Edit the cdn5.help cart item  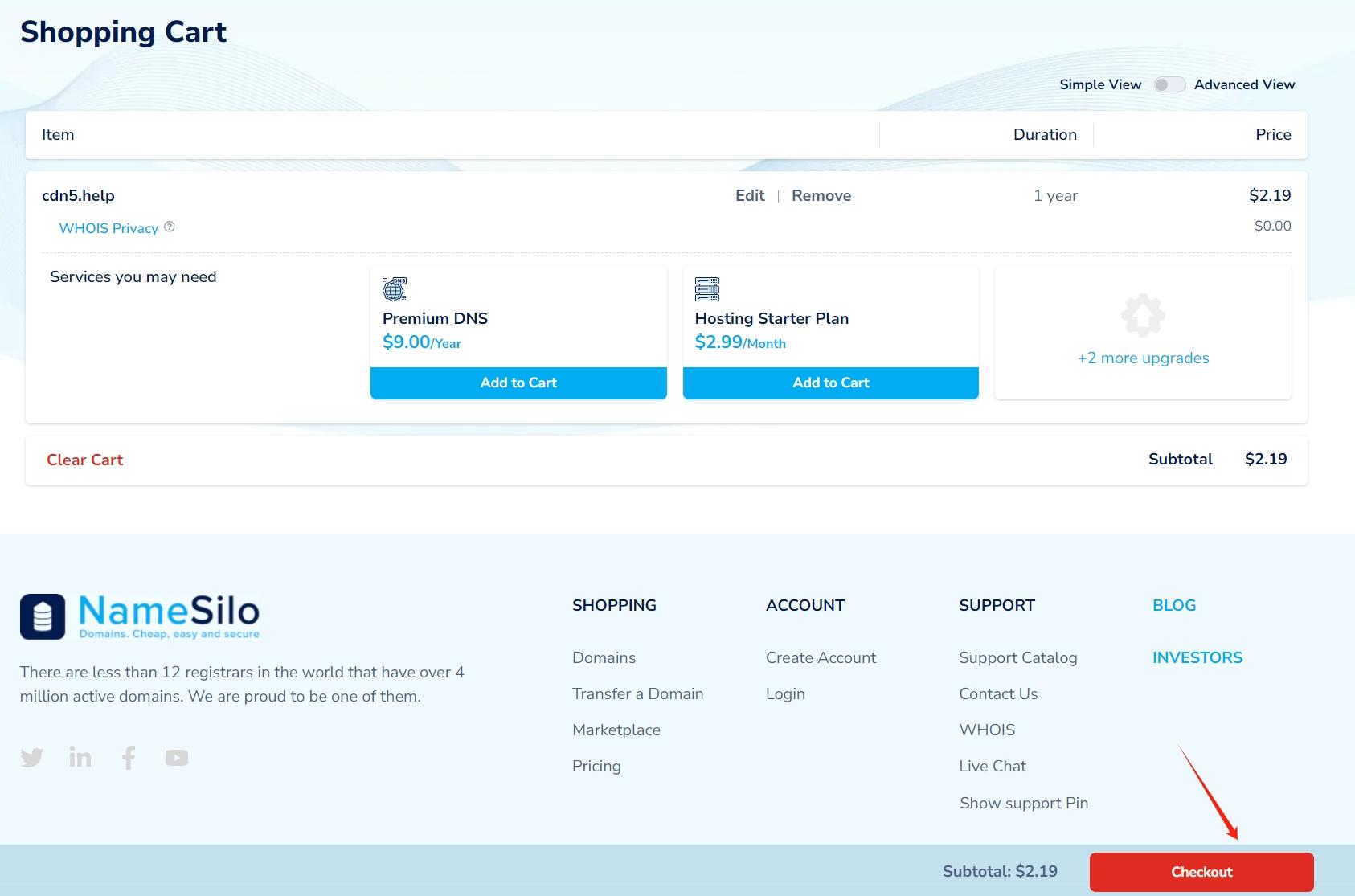pyautogui.click(x=749, y=195)
